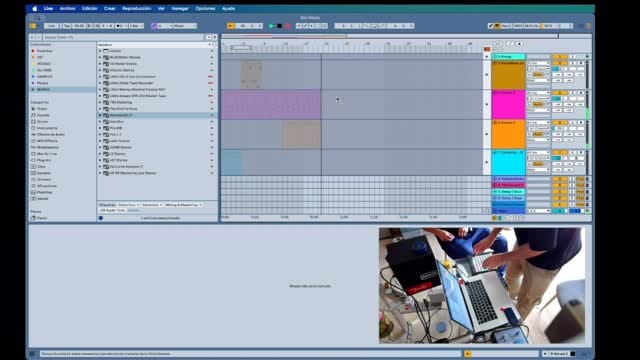Remove the Mixing & Mastering filter tag
This screenshot has height=360, width=640.
pos(200,205)
